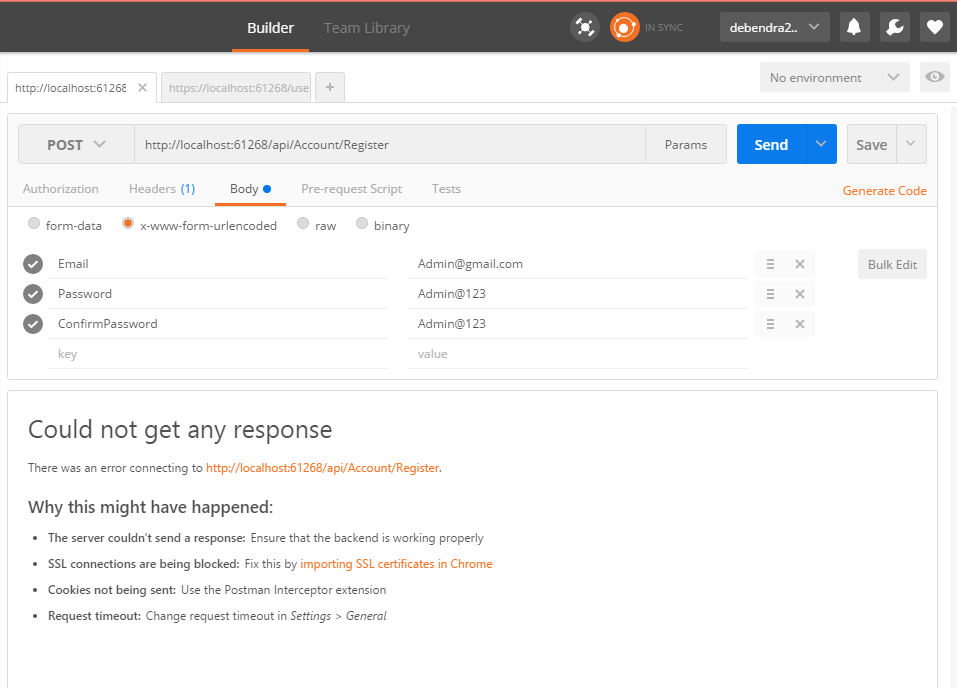Click the Password key field
This screenshot has height=688, width=957.
218,294
